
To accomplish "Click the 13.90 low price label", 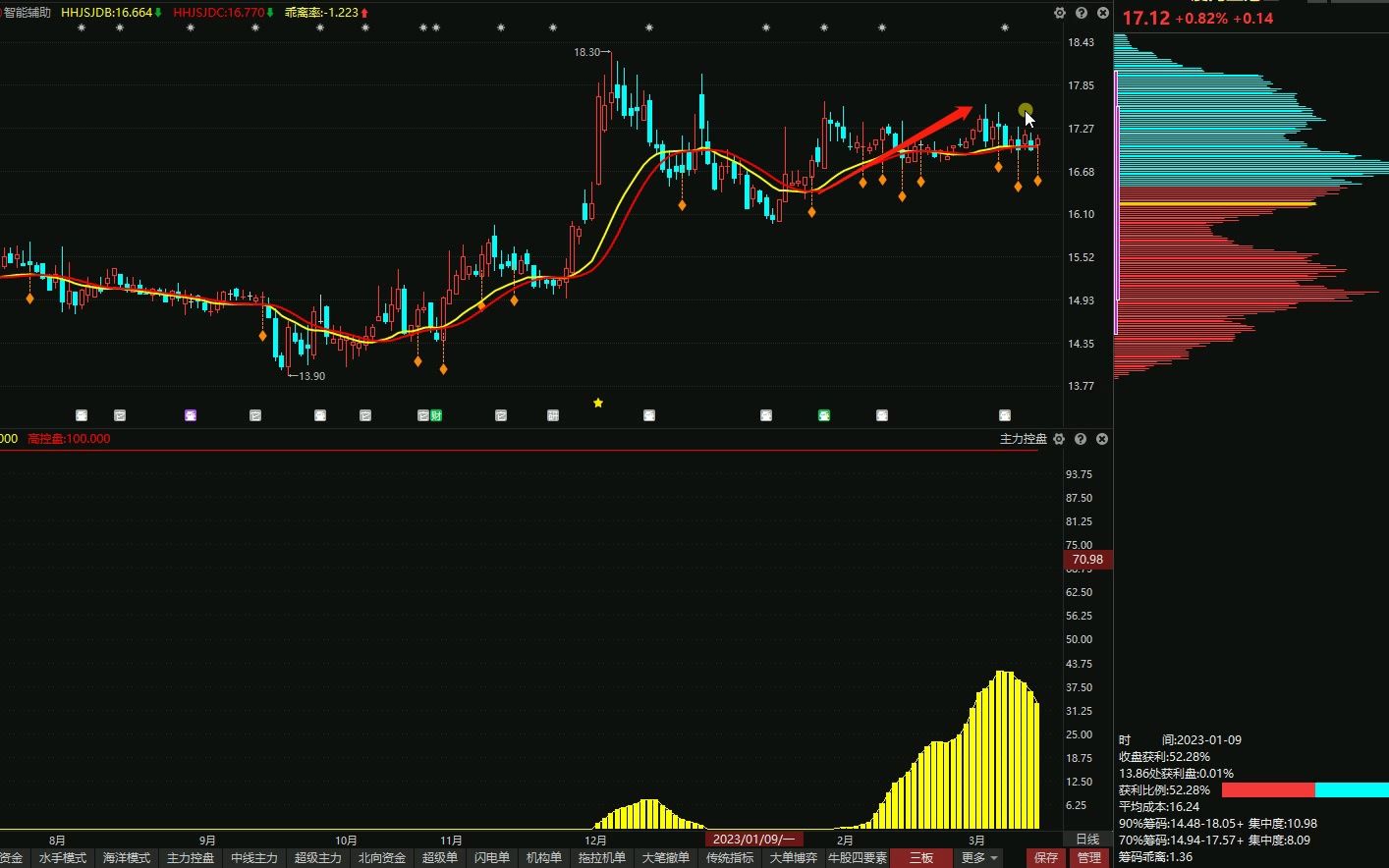I will (312, 376).
